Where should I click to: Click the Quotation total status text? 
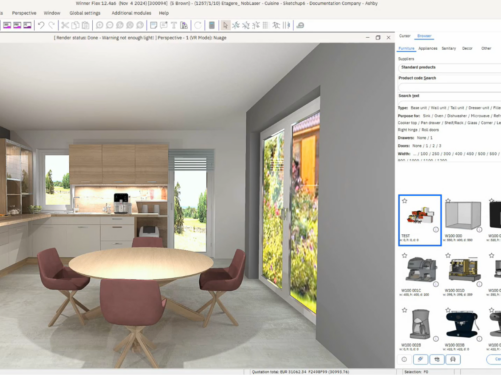(300, 372)
